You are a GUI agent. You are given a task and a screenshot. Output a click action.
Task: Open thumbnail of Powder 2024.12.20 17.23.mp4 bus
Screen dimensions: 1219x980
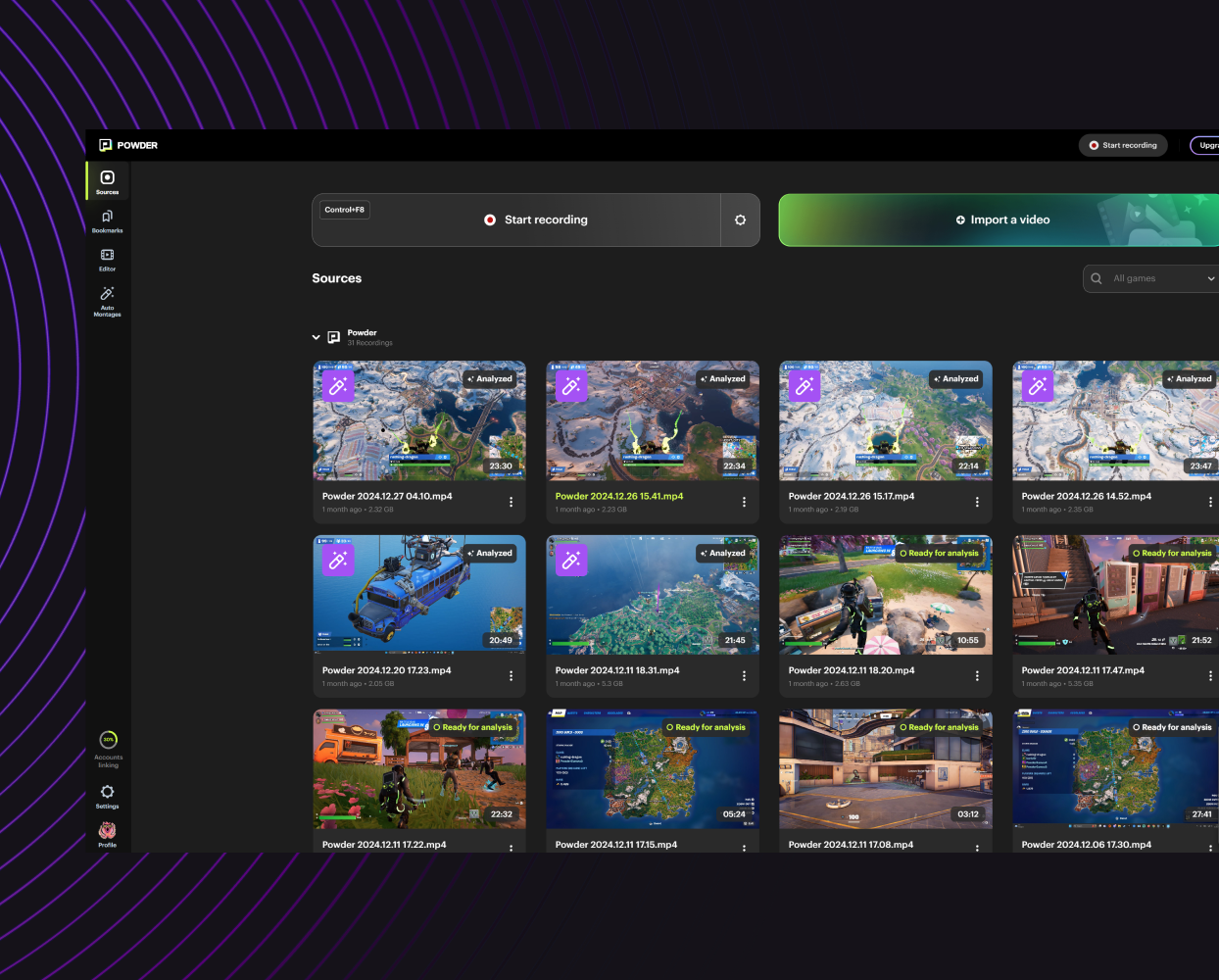pos(419,595)
